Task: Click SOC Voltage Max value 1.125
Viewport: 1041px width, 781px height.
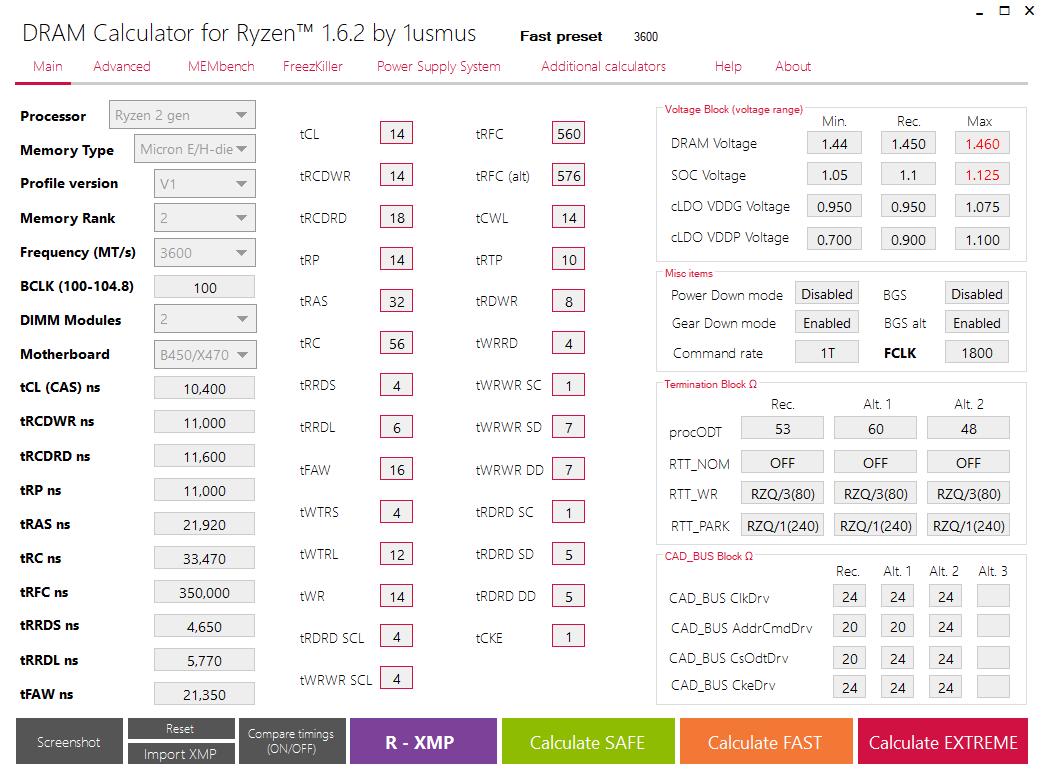Action: click(982, 175)
